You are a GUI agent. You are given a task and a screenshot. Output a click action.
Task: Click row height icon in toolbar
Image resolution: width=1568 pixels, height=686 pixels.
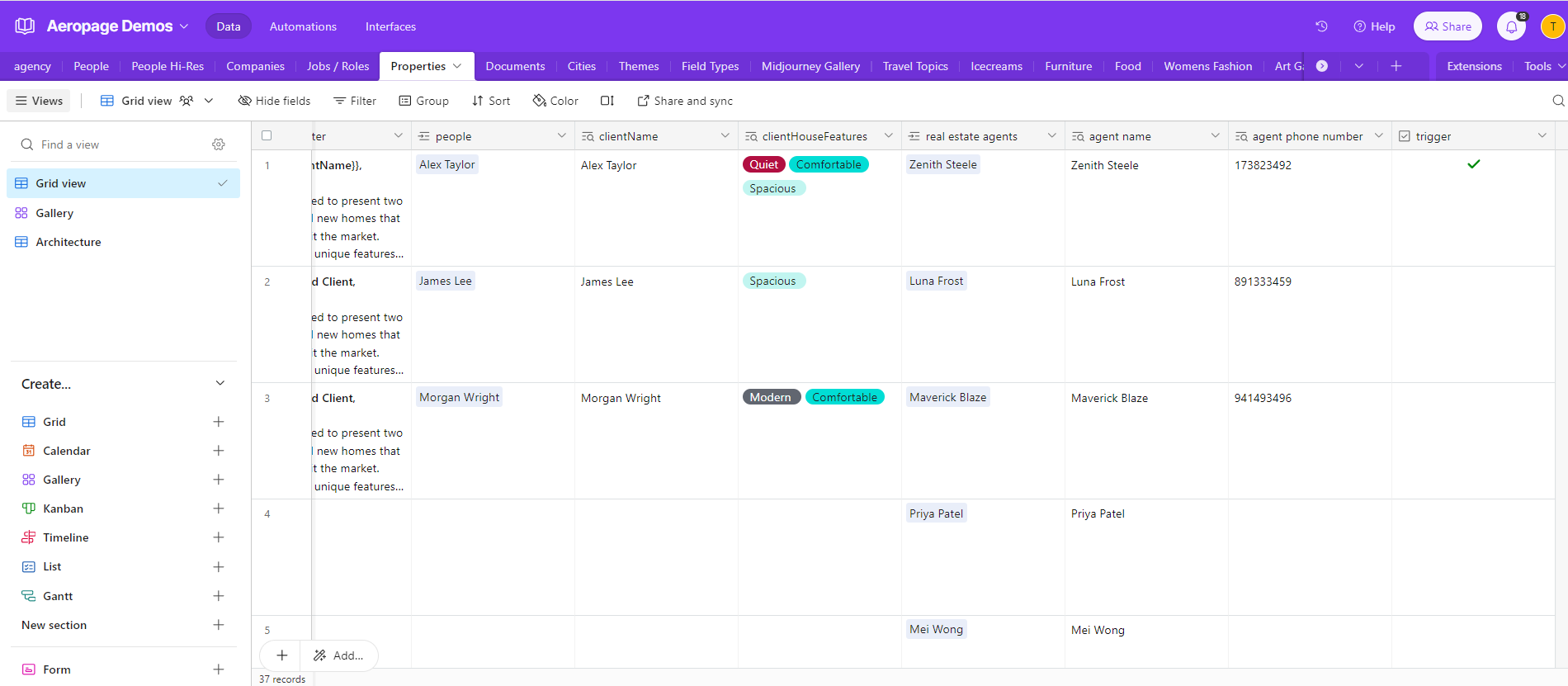pyautogui.click(x=607, y=101)
